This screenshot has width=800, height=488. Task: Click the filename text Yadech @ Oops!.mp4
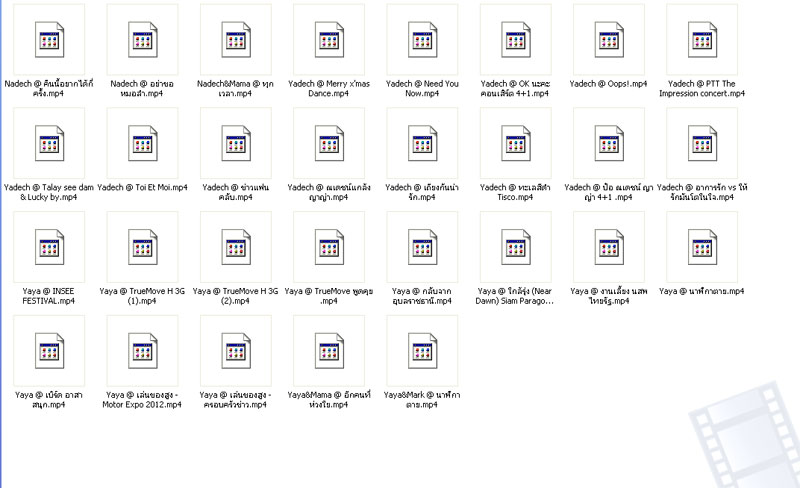click(609, 84)
